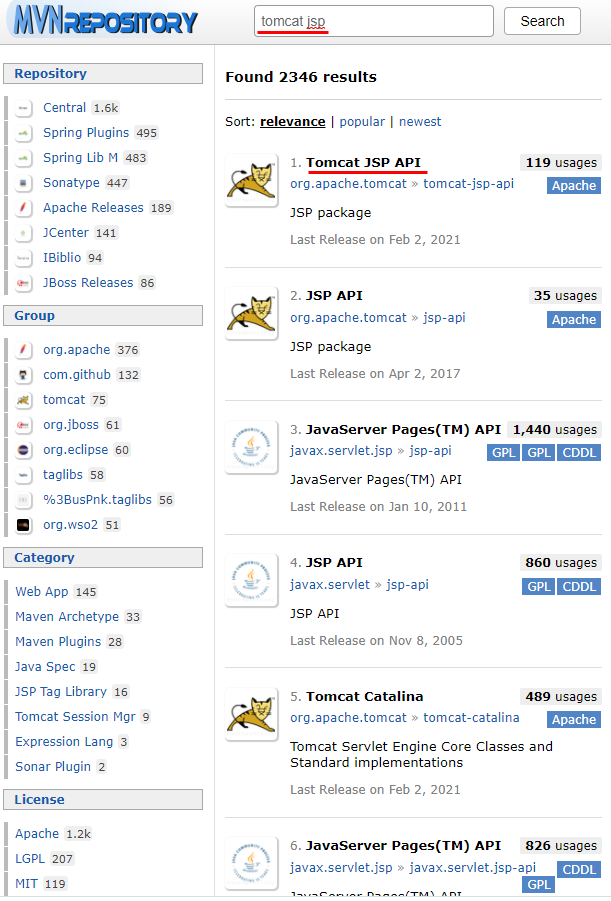This screenshot has height=901, width=611.
Task: Filter by Spring Plugins repository
Action: point(86,133)
